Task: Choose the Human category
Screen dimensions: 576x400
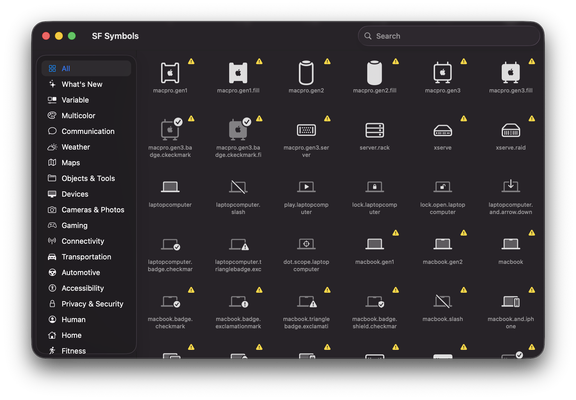Action: pos(86,320)
